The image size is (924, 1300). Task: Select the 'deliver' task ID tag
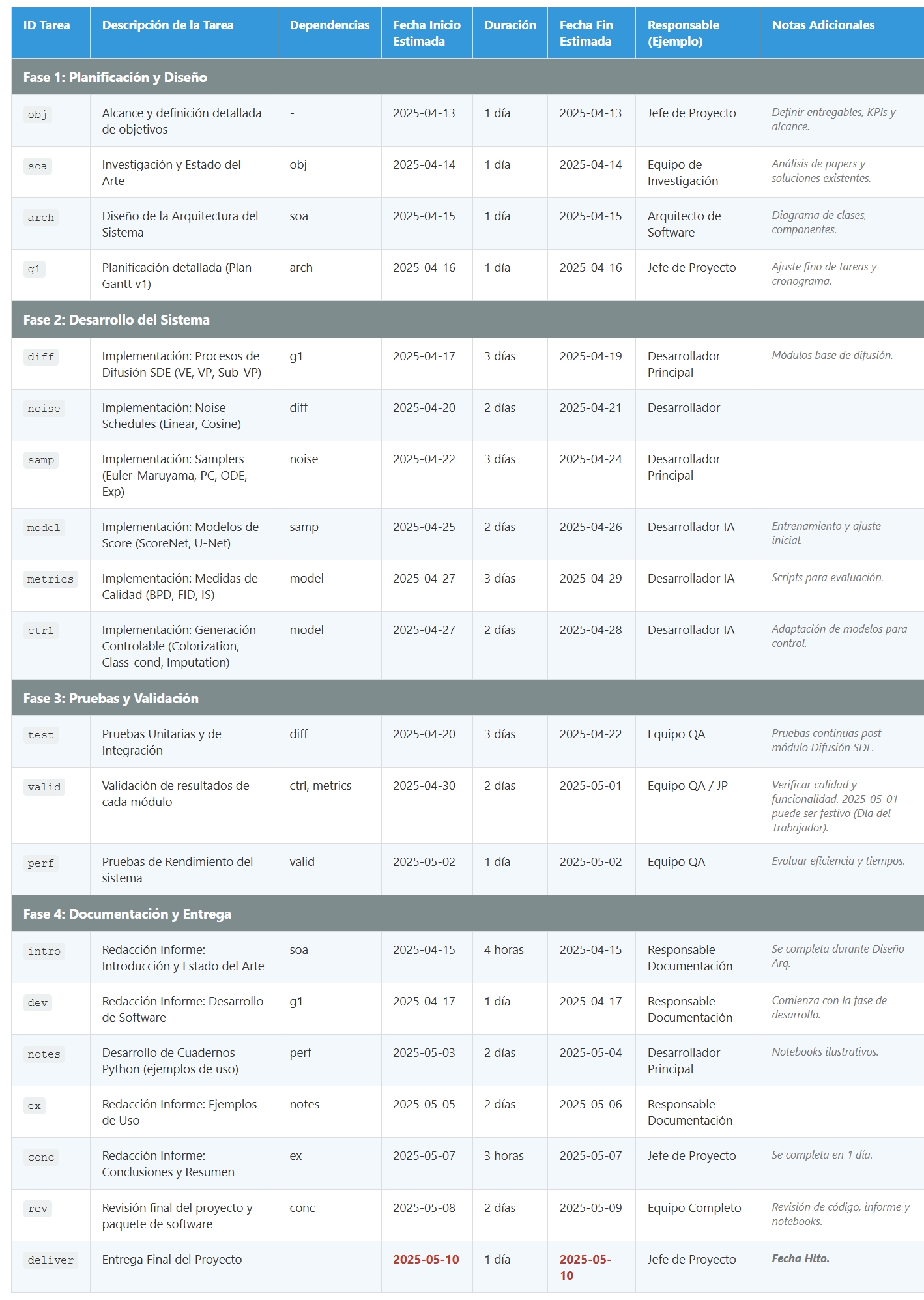(50, 1260)
